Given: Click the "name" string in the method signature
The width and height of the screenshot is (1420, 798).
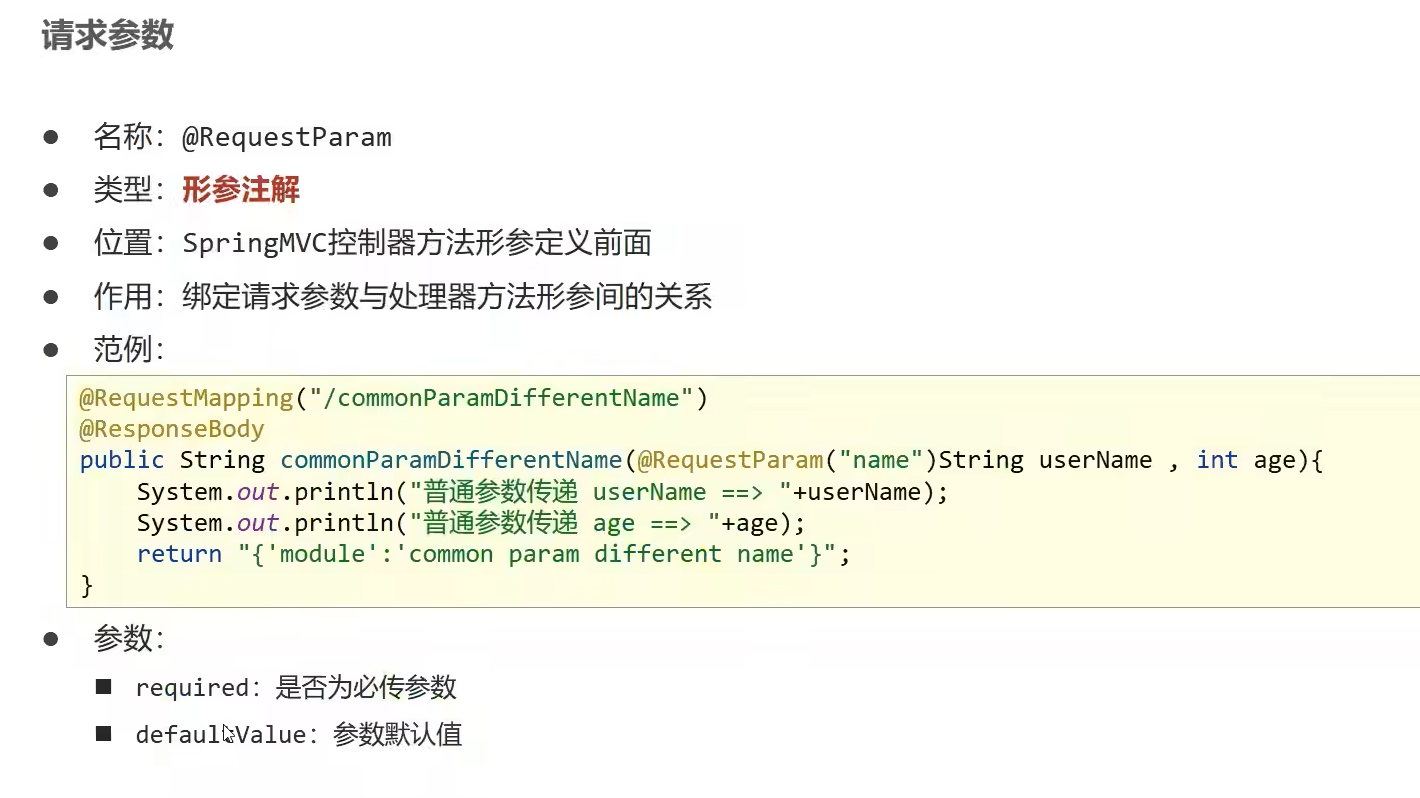Looking at the screenshot, I should click(x=881, y=460).
